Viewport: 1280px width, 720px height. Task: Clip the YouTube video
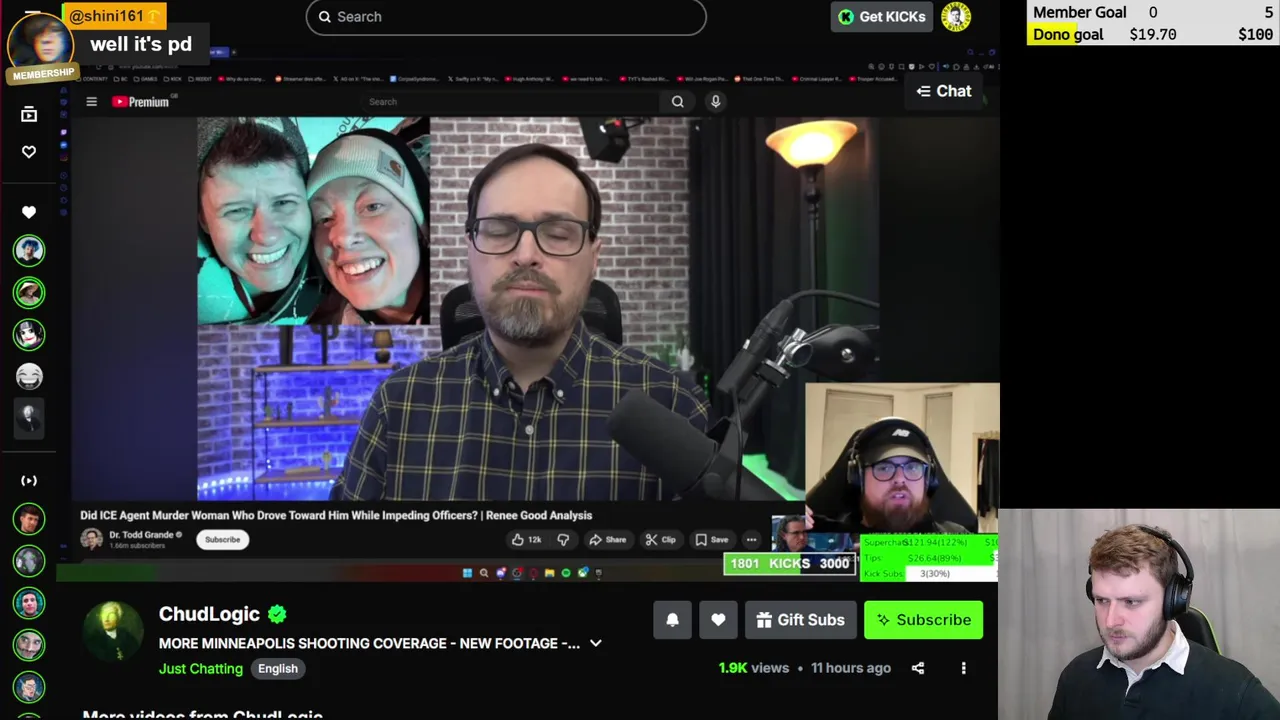[x=660, y=540]
